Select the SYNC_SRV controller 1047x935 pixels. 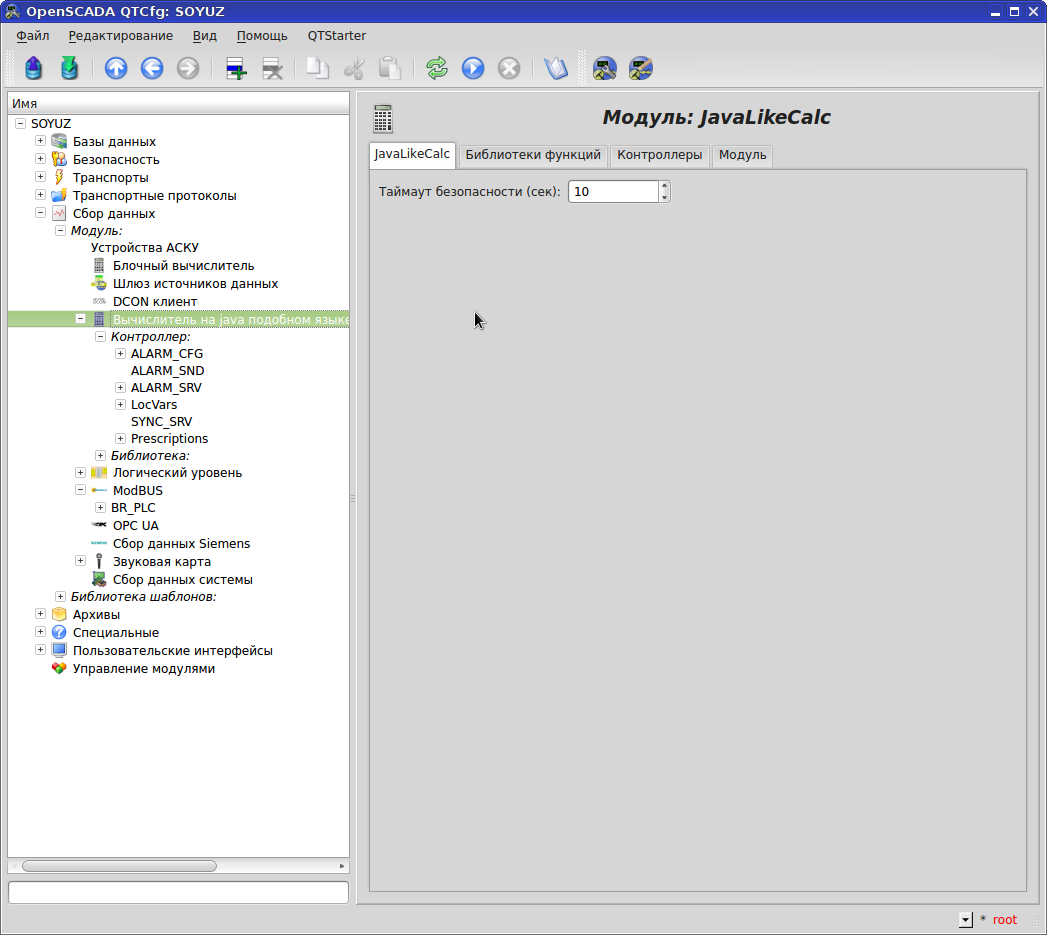[x=162, y=422]
